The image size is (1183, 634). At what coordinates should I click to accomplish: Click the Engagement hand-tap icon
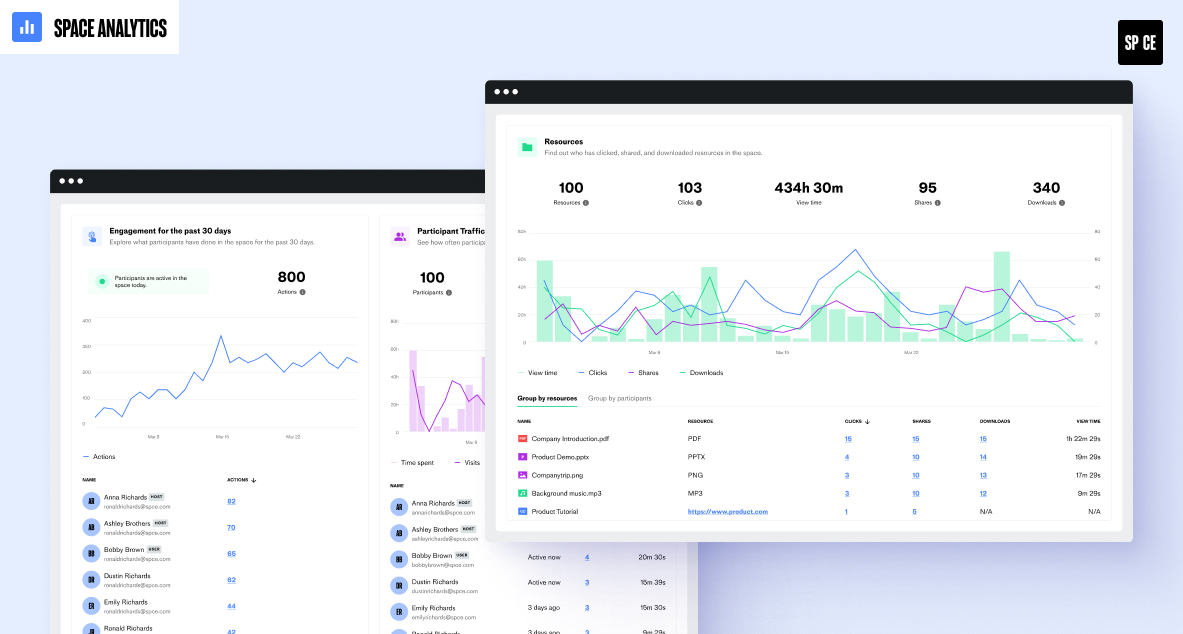91,237
